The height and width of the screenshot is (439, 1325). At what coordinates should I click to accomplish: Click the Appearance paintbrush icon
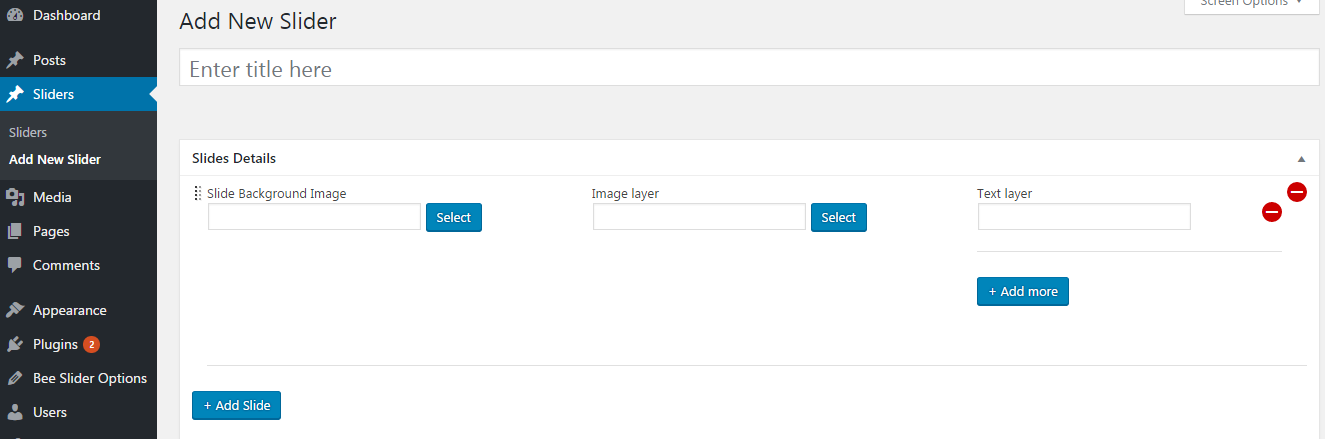click(x=15, y=310)
